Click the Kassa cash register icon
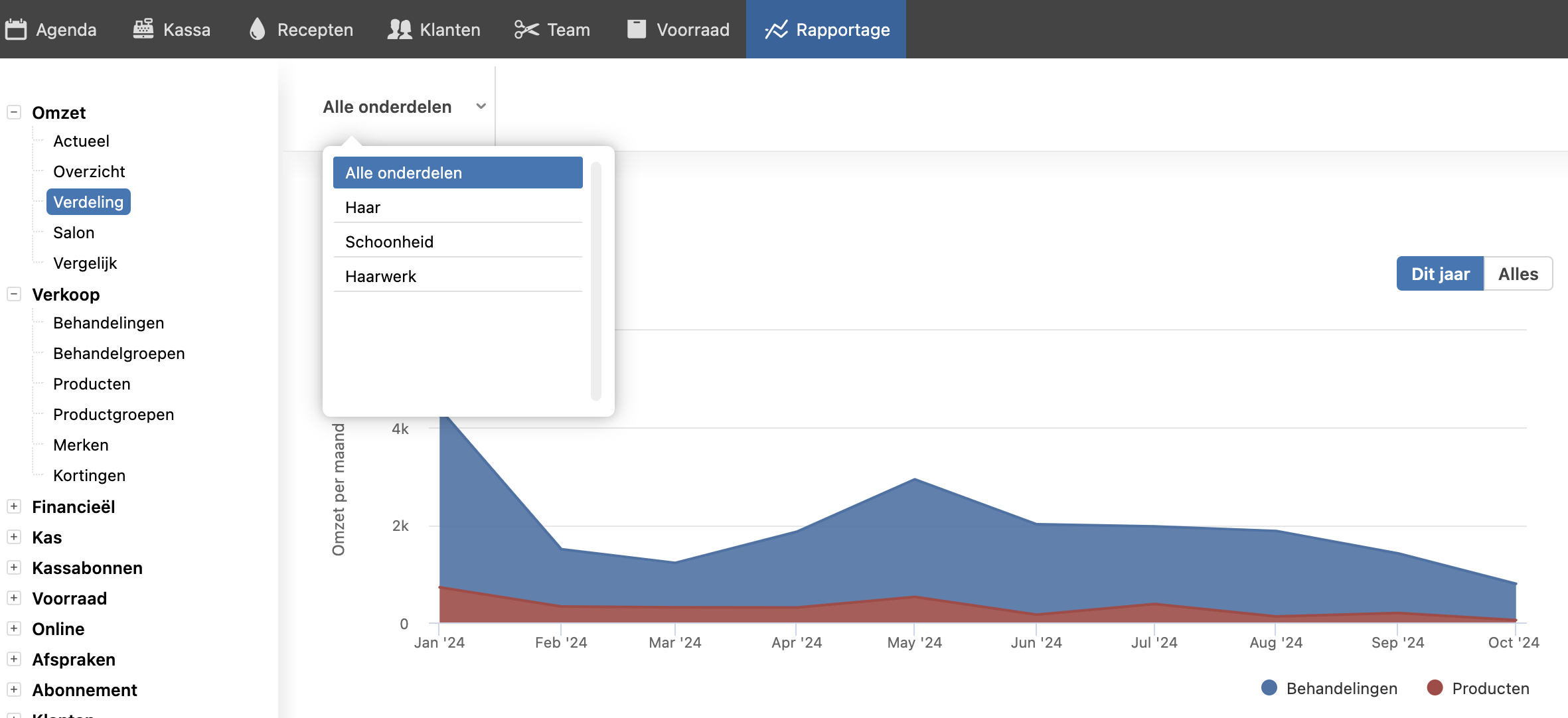Viewport: 1568px width, 718px height. pyautogui.click(x=143, y=29)
